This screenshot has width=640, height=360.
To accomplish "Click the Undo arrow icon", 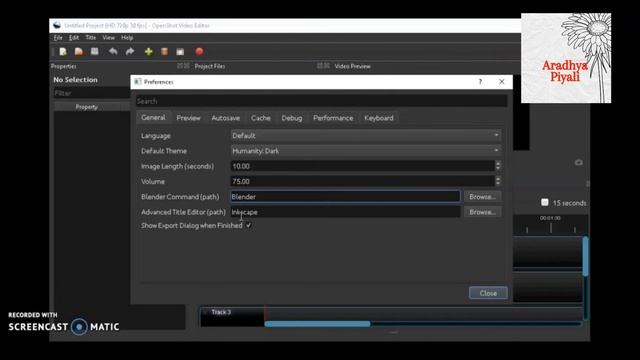I will pyautogui.click(x=113, y=51).
